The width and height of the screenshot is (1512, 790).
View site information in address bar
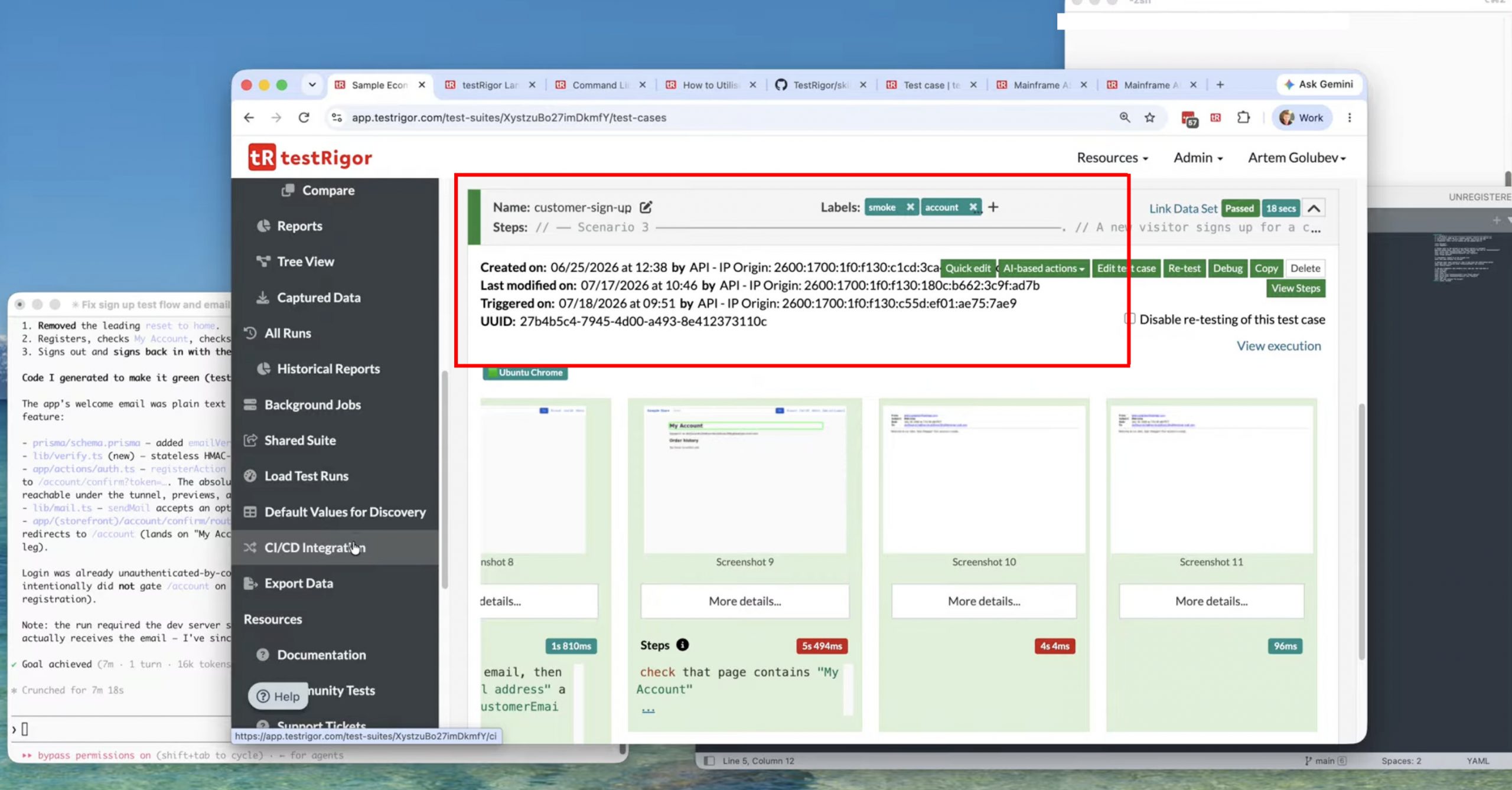[337, 117]
